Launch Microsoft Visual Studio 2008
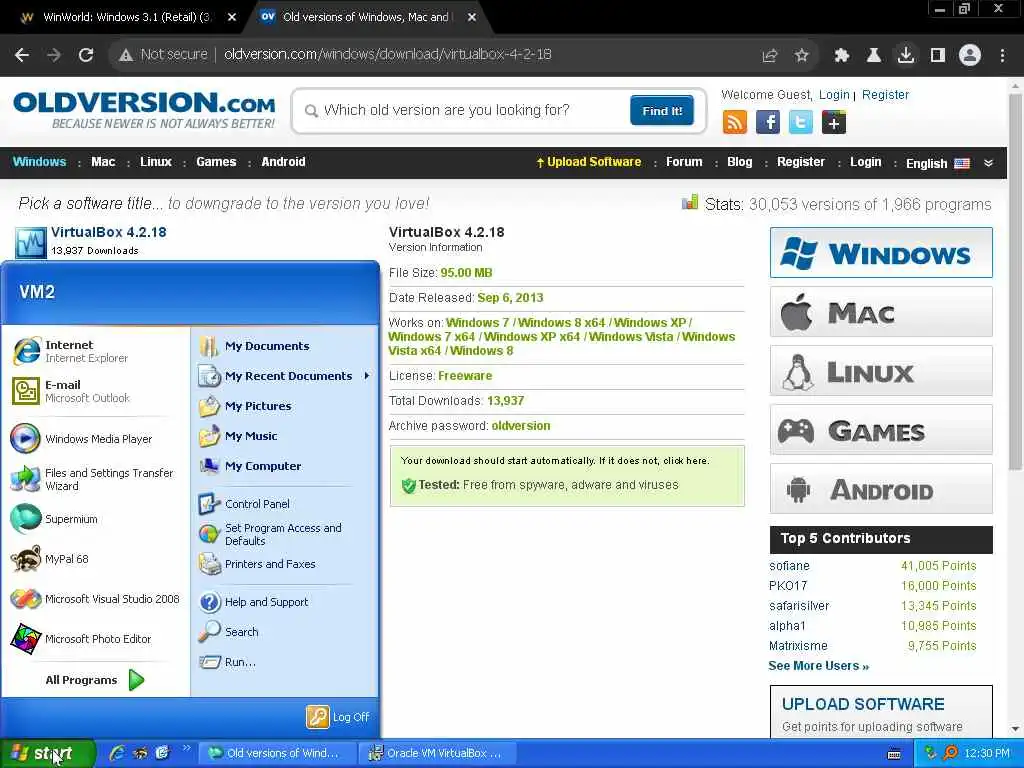This screenshot has height=768, width=1024. 95,599
